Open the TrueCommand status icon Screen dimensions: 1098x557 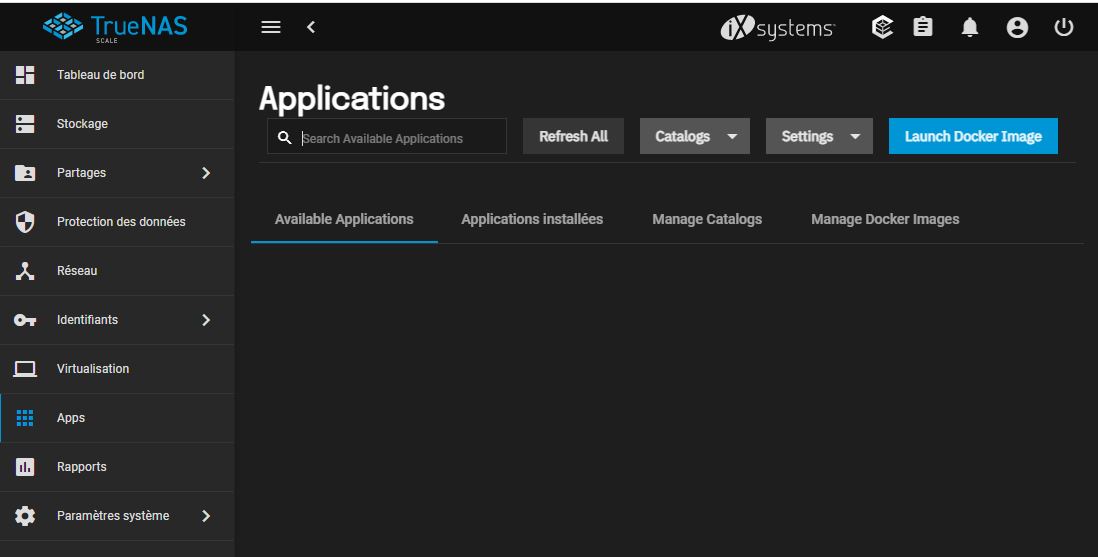tap(882, 27)
